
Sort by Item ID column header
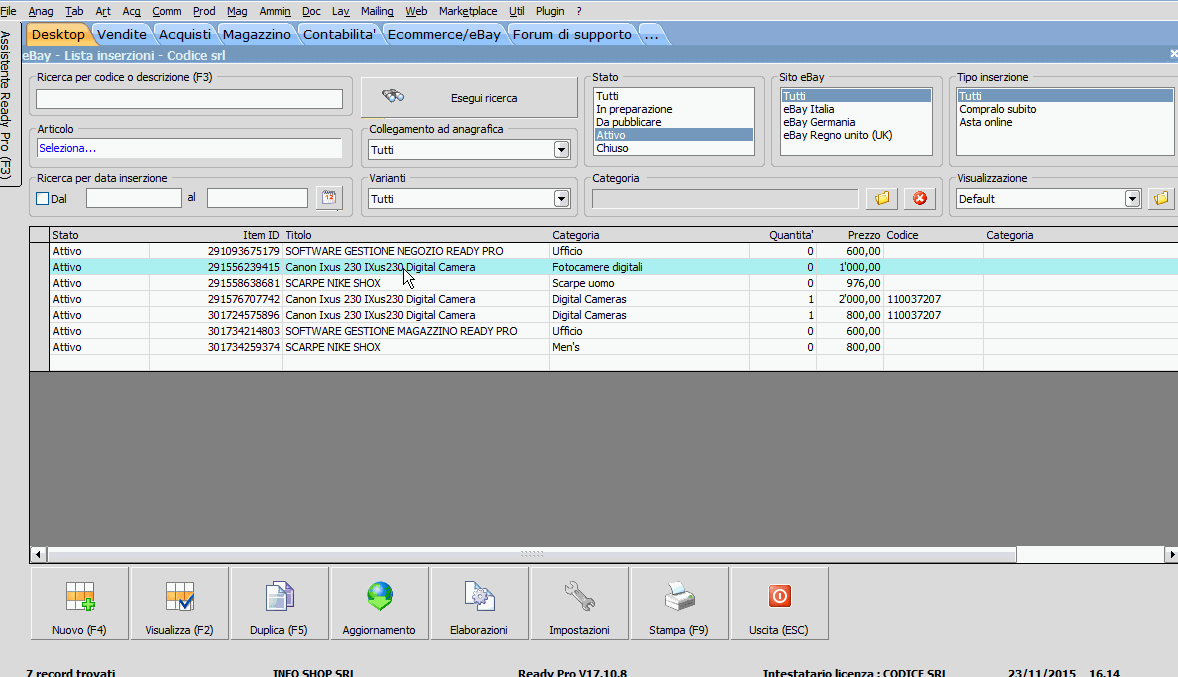(x=216, y=235)
